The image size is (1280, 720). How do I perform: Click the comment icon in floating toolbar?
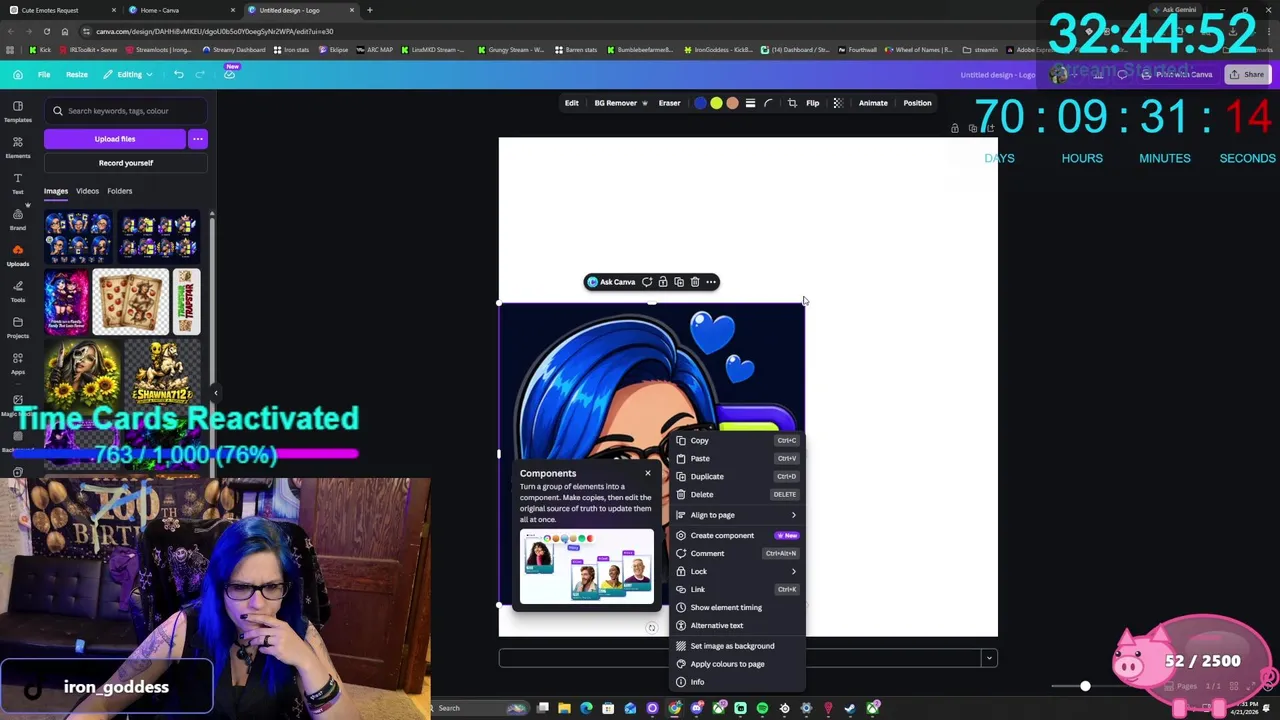(x=647, y=282)
